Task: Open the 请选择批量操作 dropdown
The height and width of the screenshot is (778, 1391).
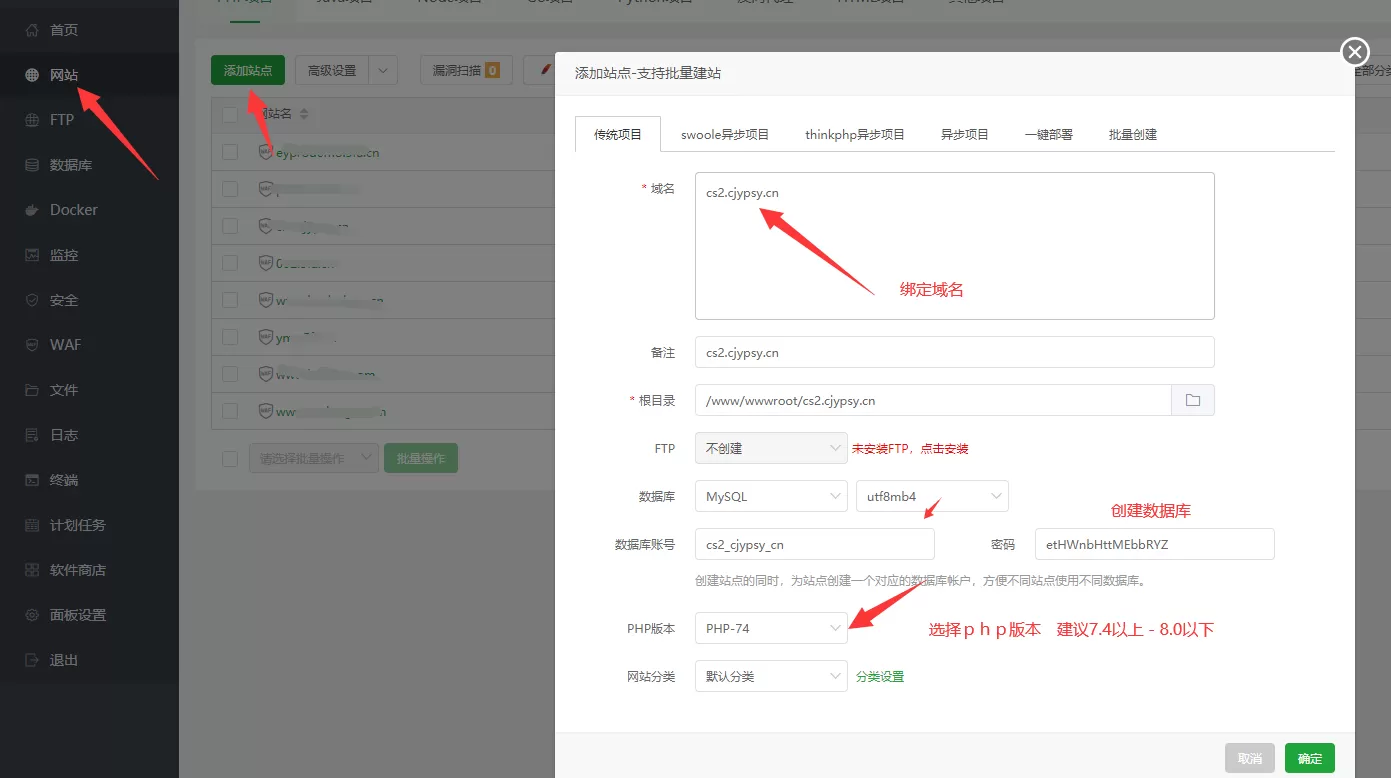Action: click(313, 458)
